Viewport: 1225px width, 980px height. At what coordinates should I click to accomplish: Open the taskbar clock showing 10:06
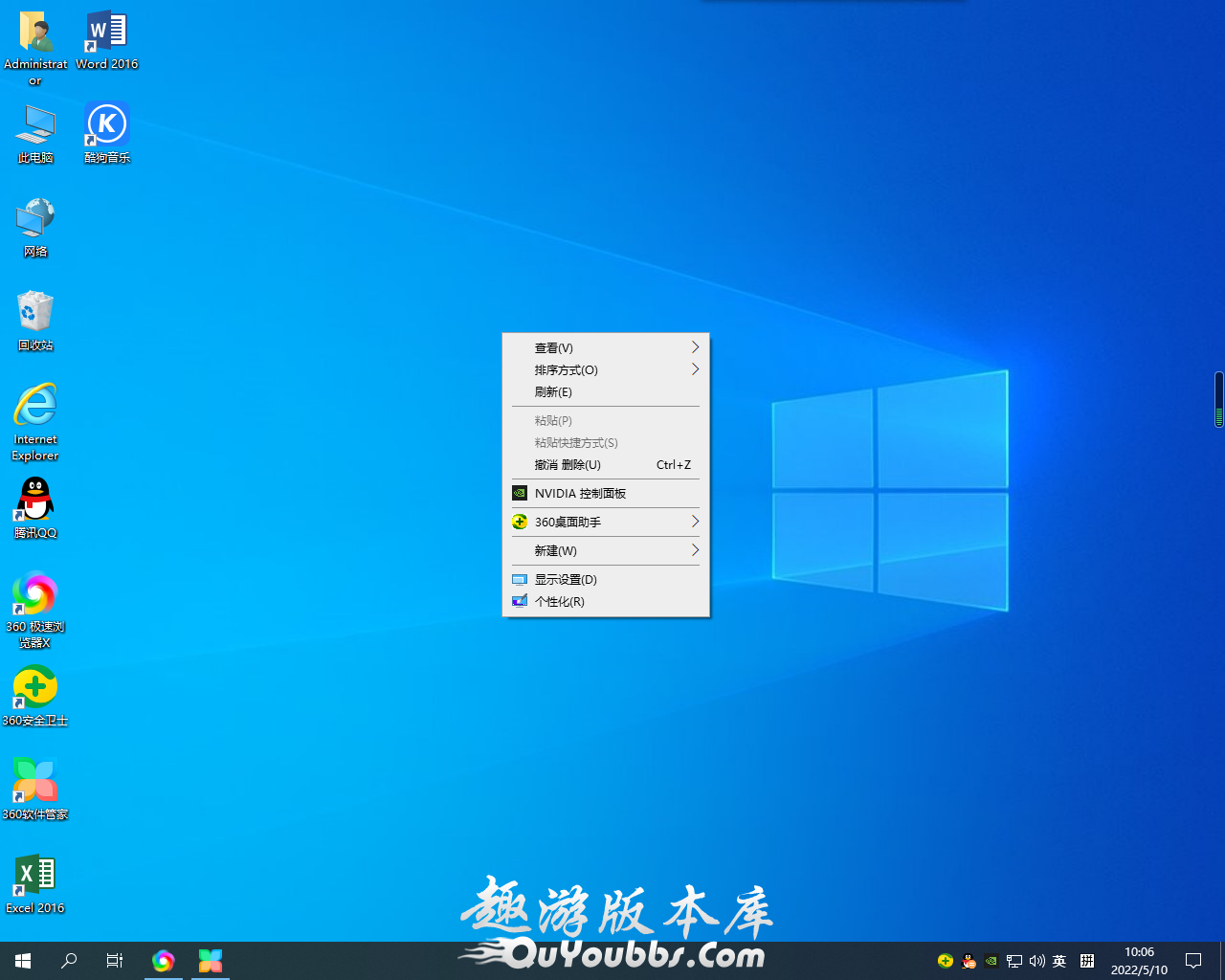click(1139, 961)
